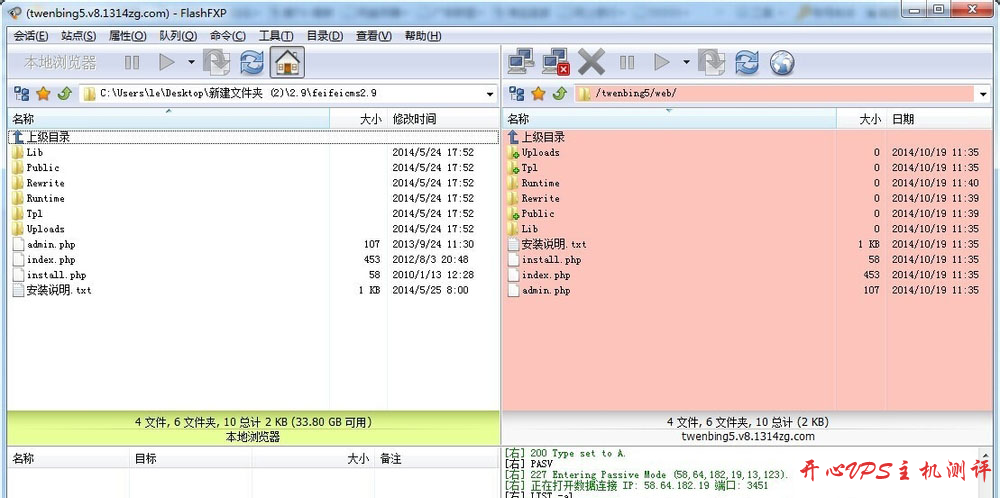Refresh the local file list
Screen dimensions: 1000x498
252,62
